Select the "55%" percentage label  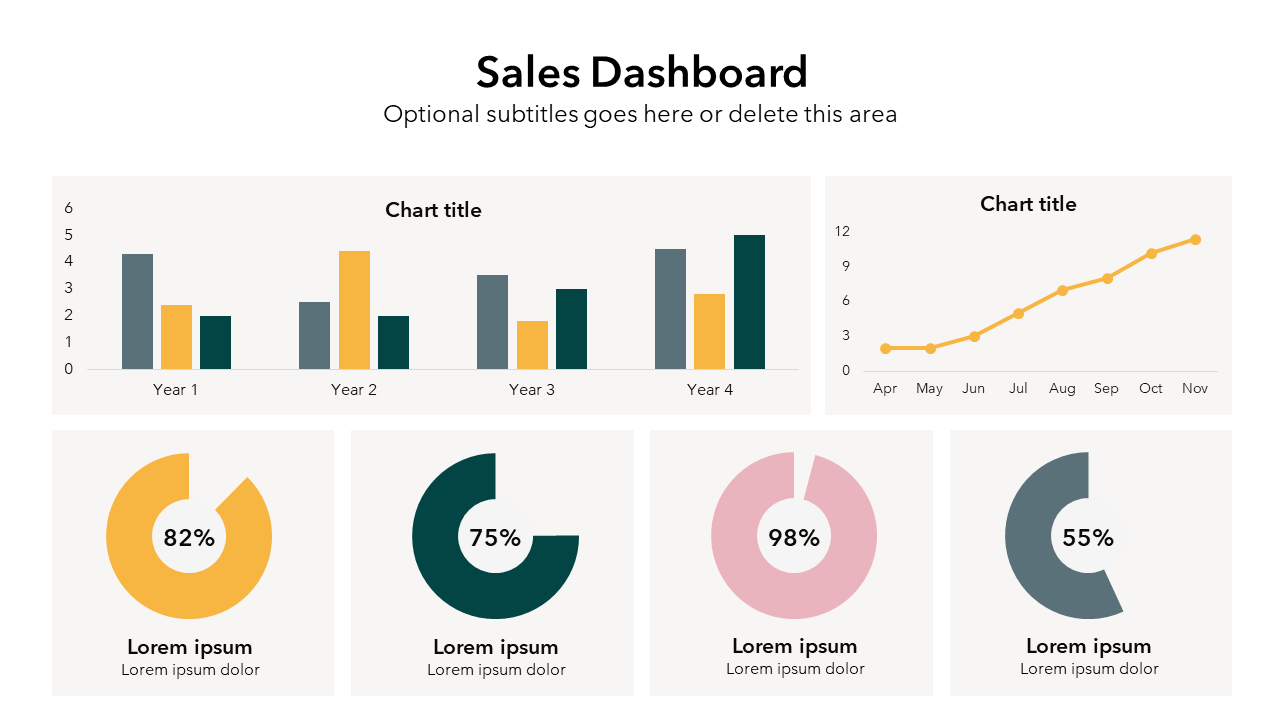(1088, 538)
